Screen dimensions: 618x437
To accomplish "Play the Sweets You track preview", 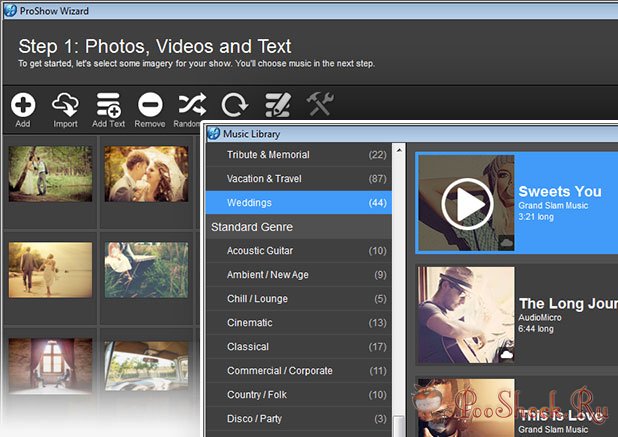I will tap(467, 204).
